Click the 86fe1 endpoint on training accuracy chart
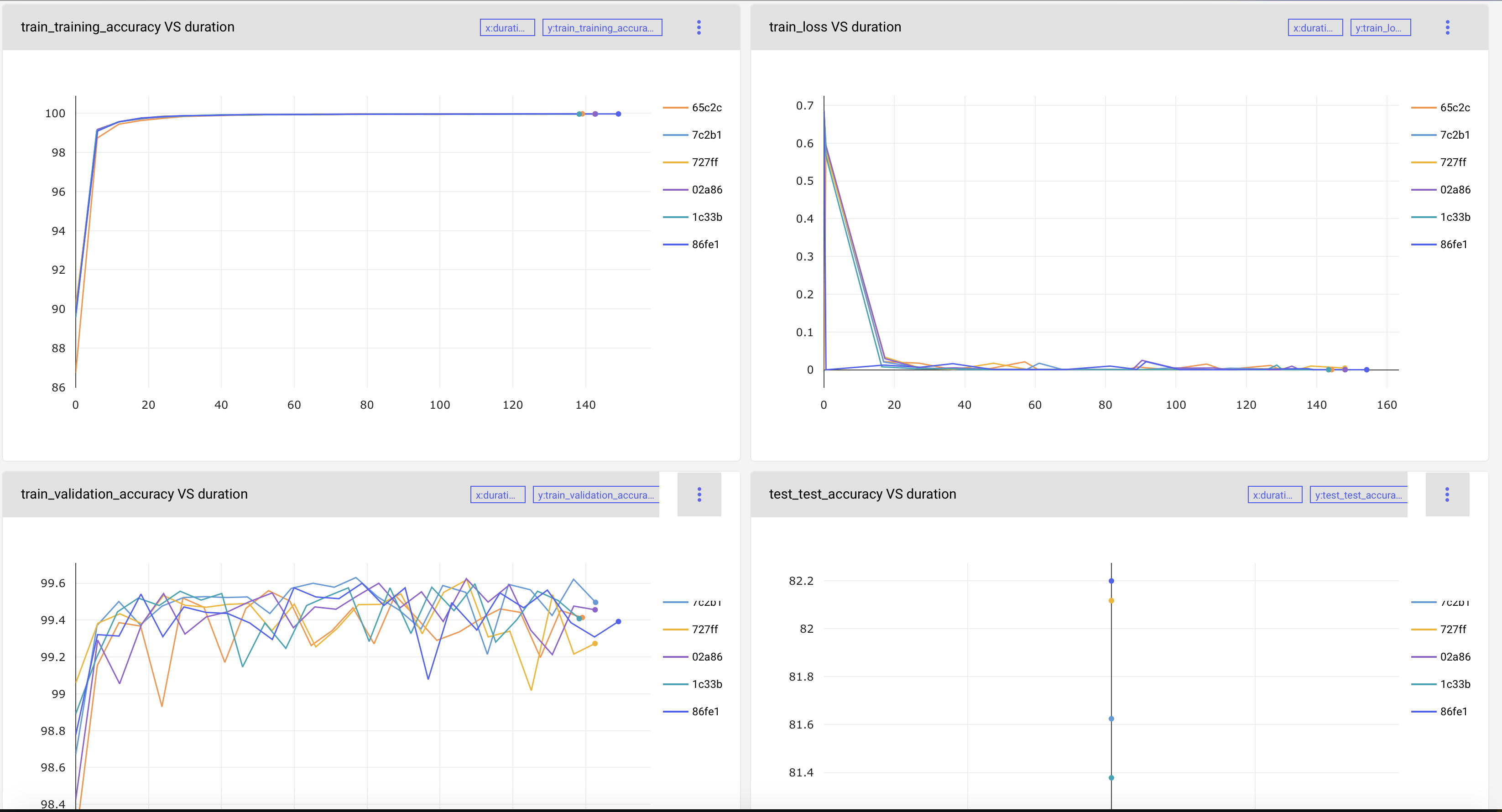 618,114
